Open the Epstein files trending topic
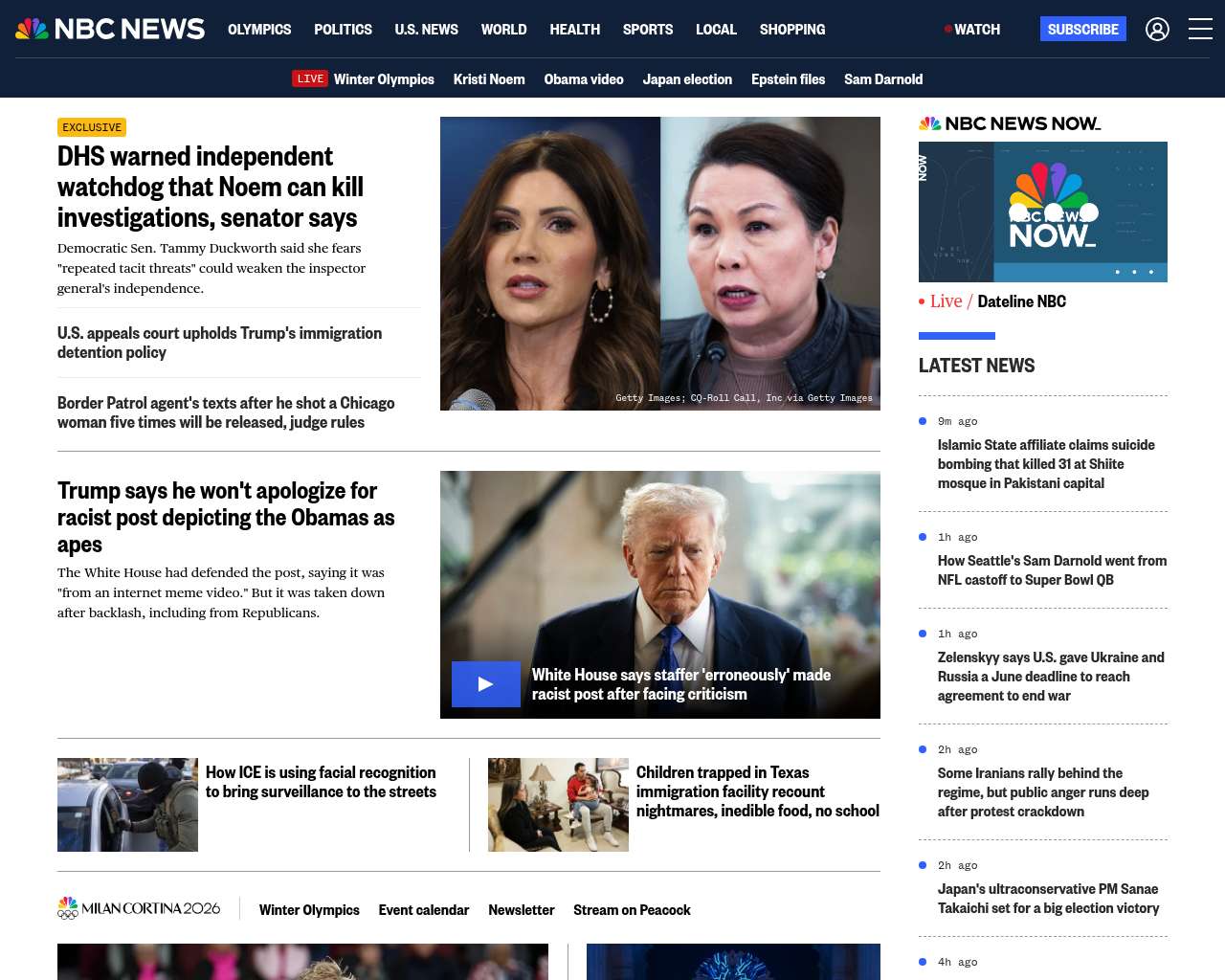The width and height of the screenshot is (1225, 980). (x=788, y=79)
